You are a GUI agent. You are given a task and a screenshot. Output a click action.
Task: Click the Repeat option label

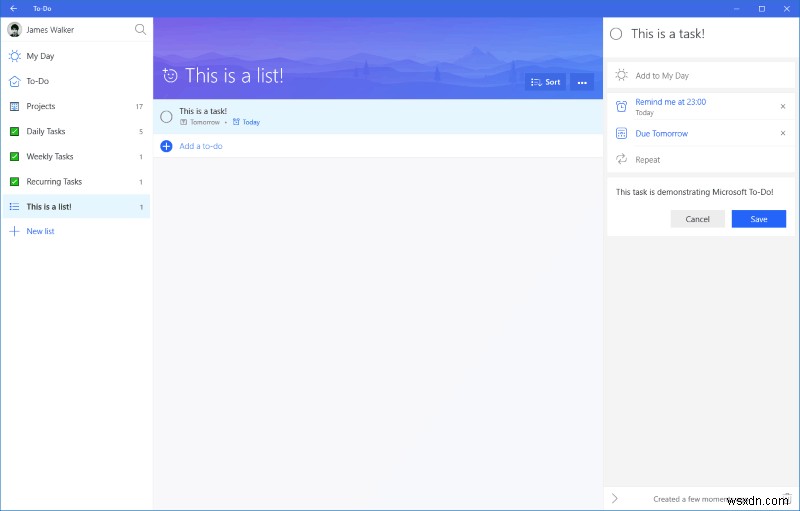pos(647,160)
